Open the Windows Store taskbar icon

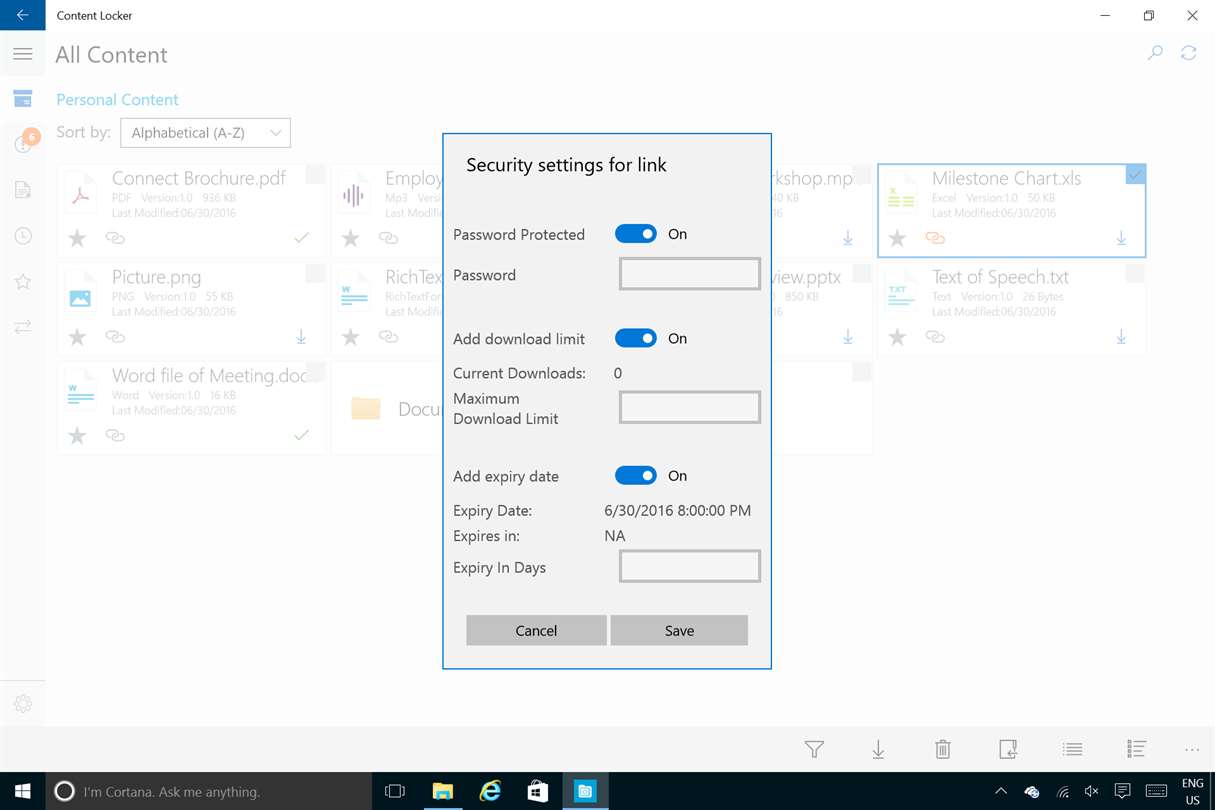[x=538, y=791]
